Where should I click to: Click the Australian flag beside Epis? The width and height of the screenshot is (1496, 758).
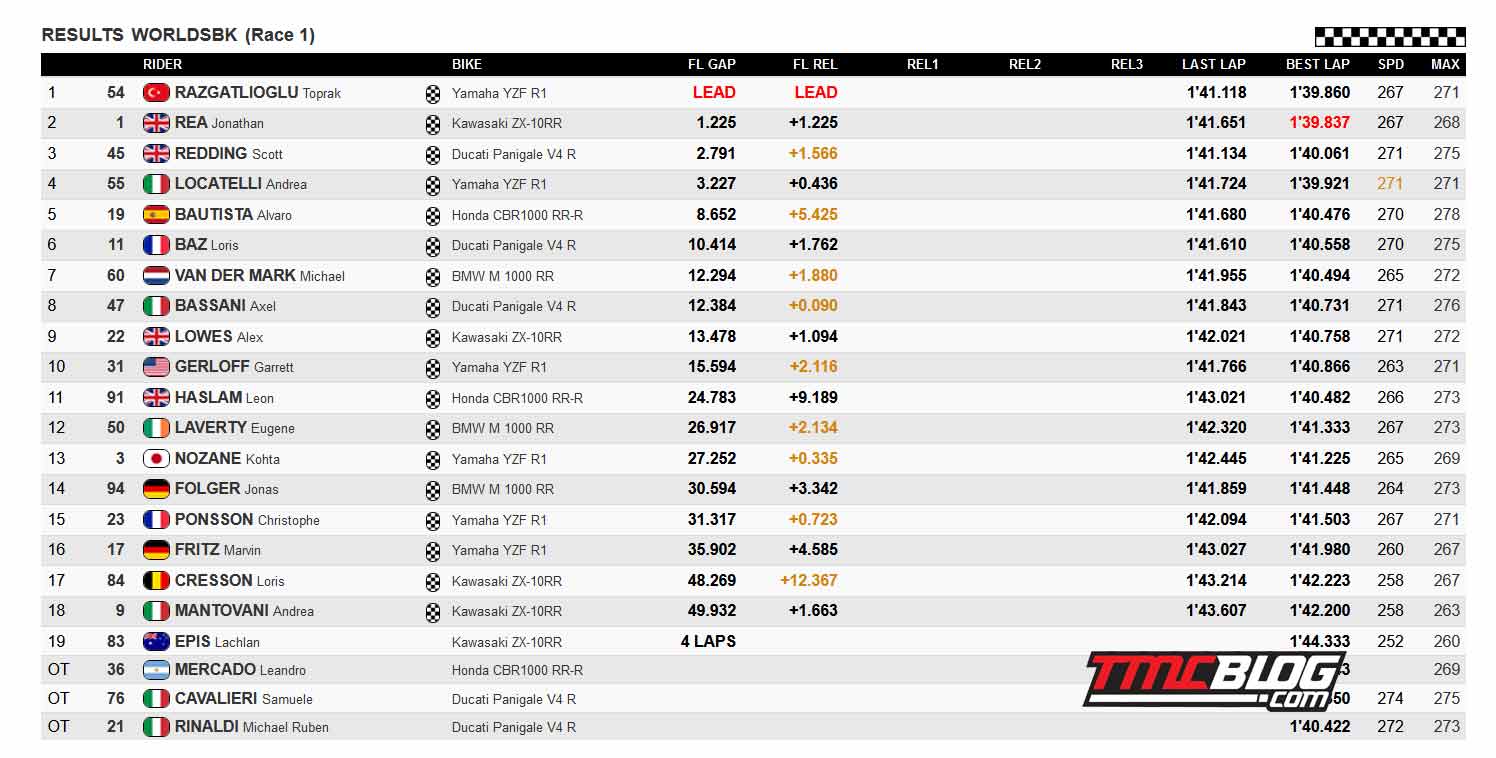click(156, 642)
